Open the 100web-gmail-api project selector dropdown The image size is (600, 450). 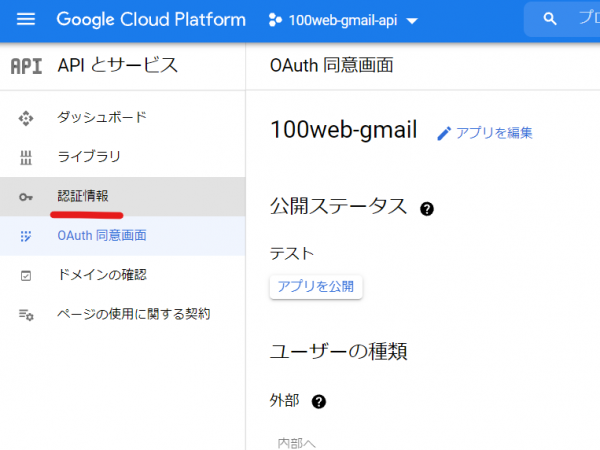click(x=343, y=20)
